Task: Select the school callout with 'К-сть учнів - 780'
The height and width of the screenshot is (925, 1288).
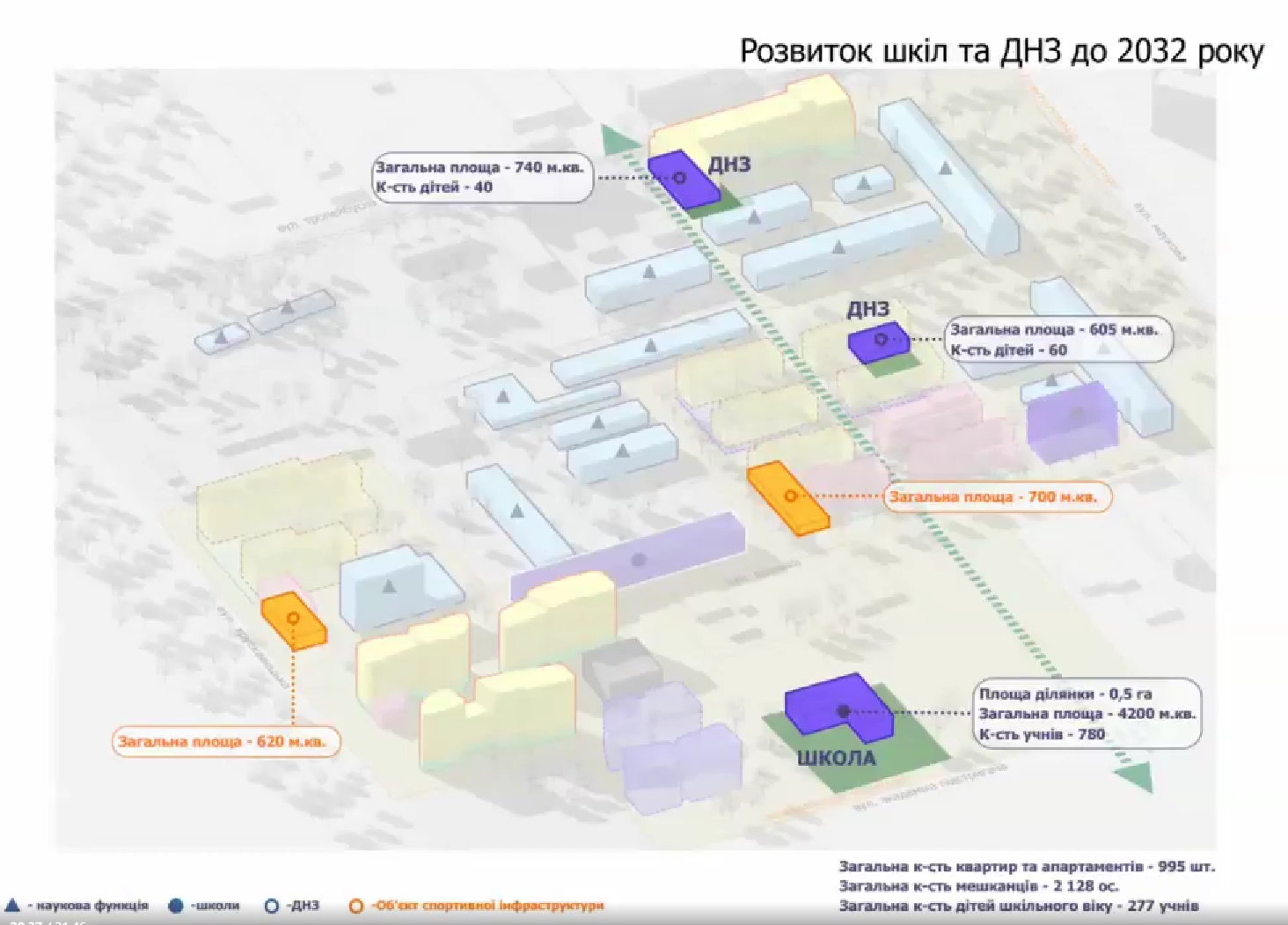Action: click(1087, 714)
